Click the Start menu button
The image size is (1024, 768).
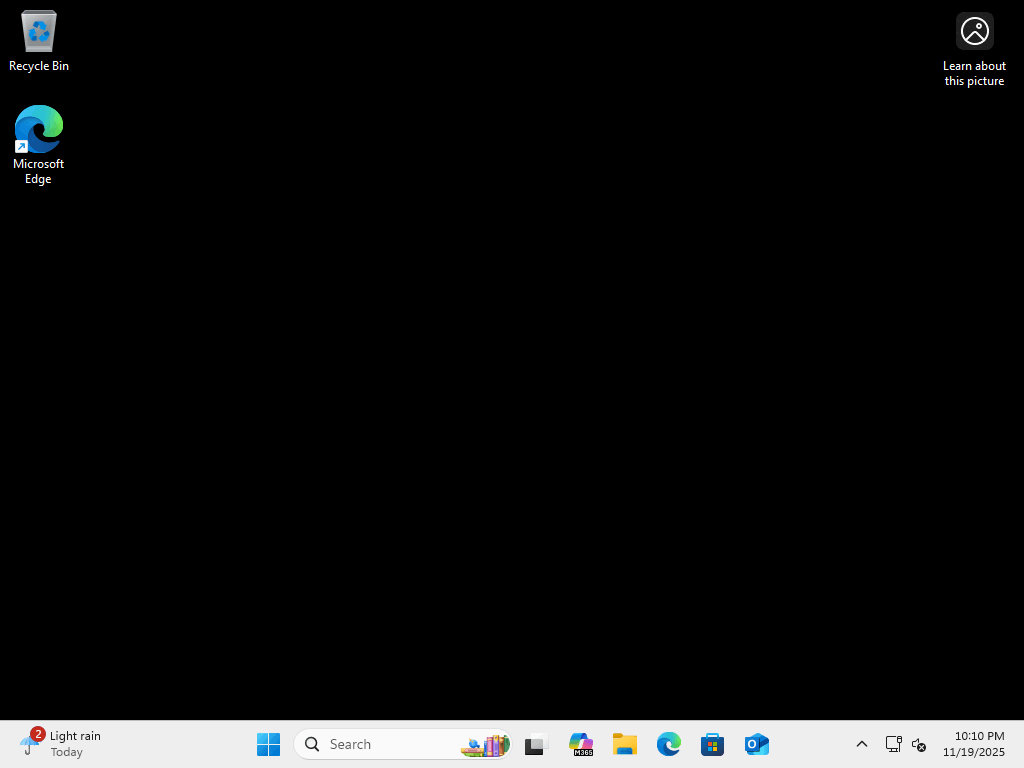point(268,744)
